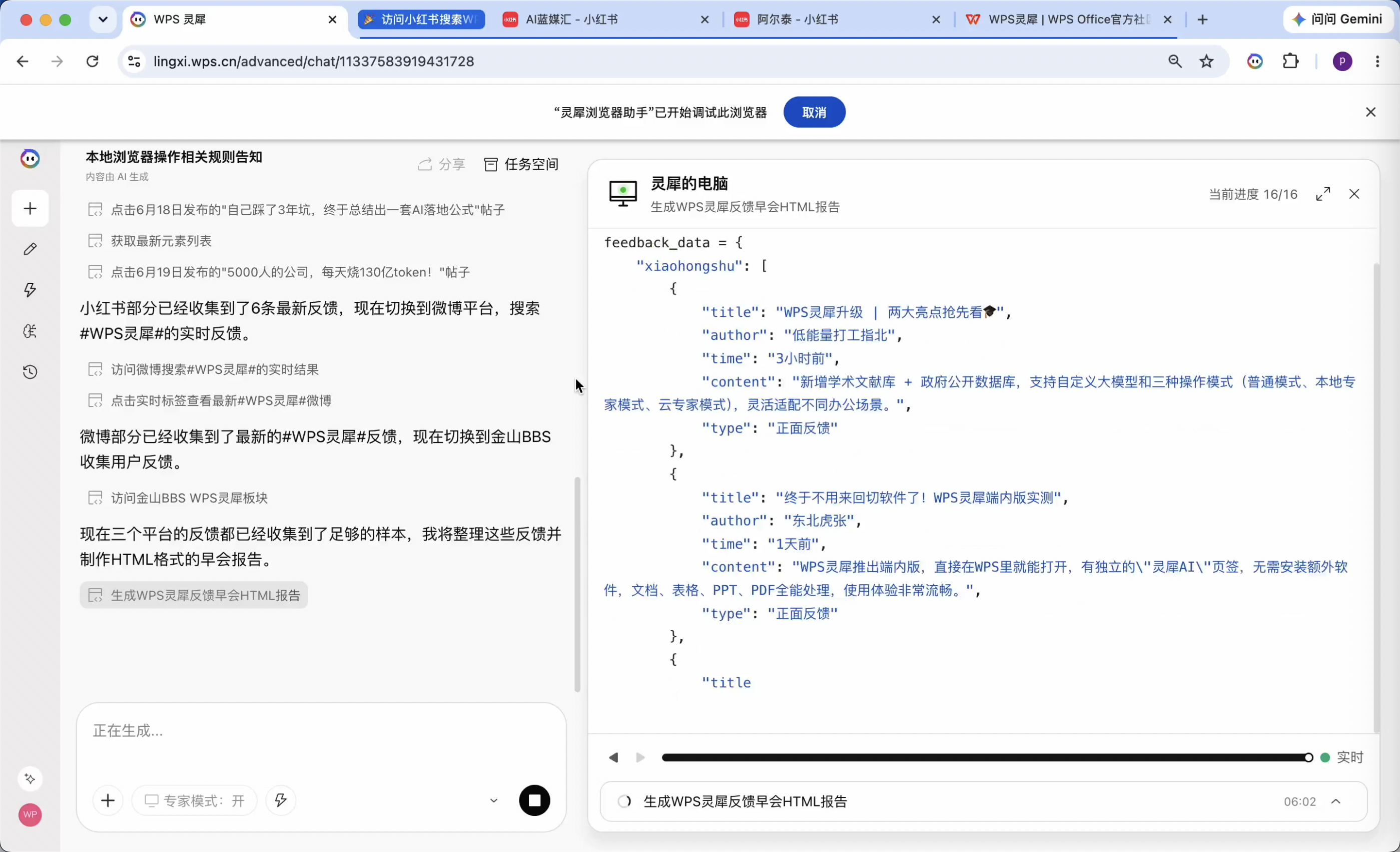Bookmark this page with the star icon
1400x852 pixels.
1207,62
